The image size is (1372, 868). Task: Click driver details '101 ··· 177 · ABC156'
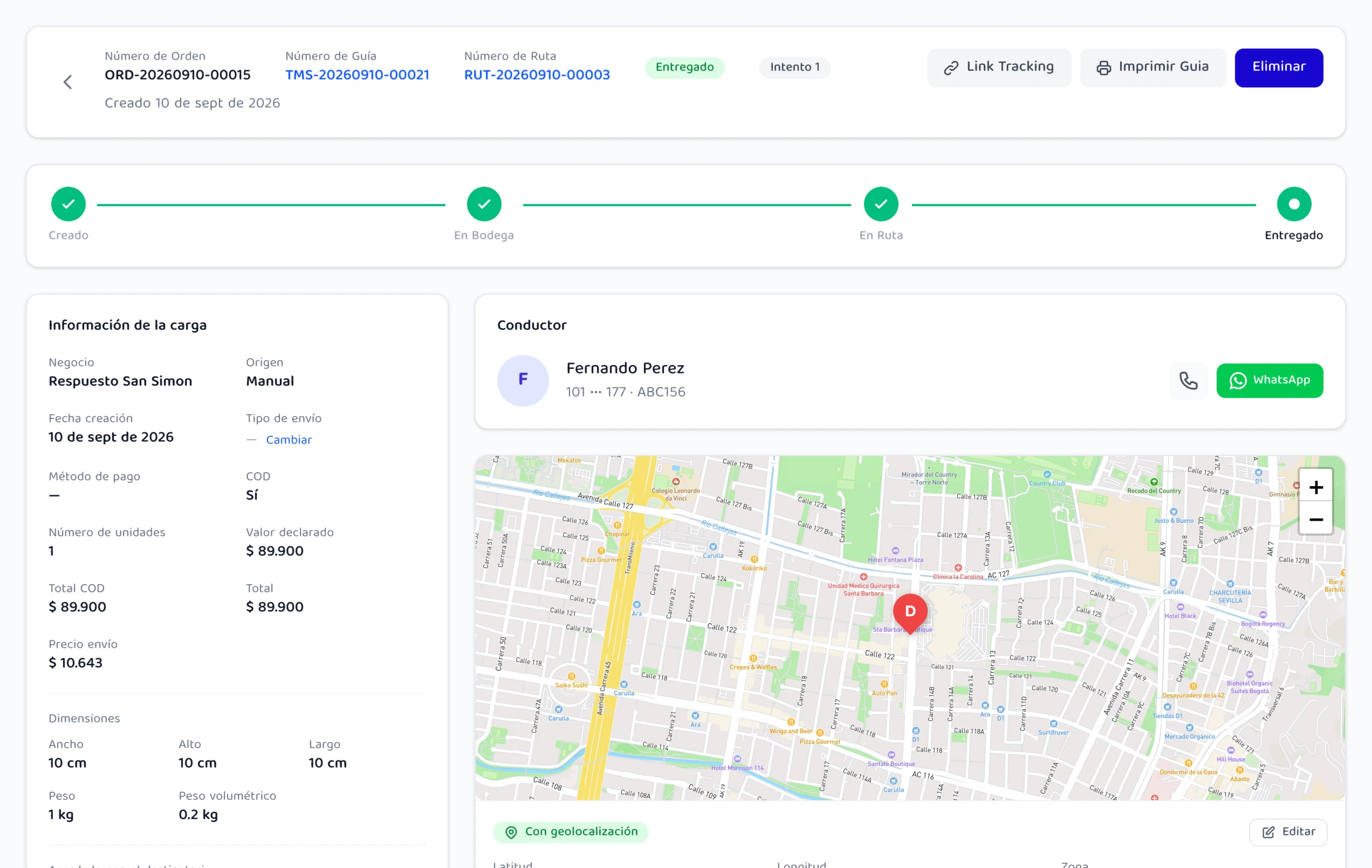pyautogui.click(x=626, y=392)
